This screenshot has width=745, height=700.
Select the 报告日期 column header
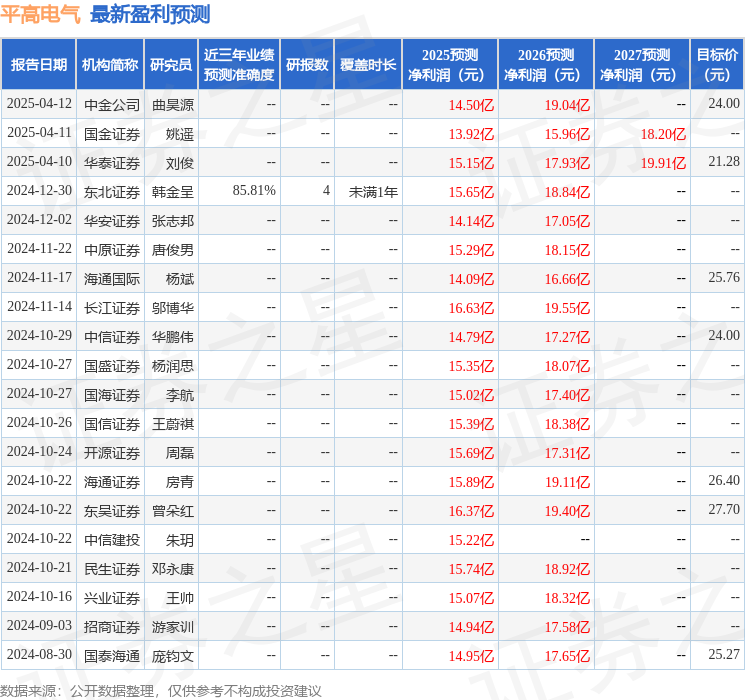[39, 65]
